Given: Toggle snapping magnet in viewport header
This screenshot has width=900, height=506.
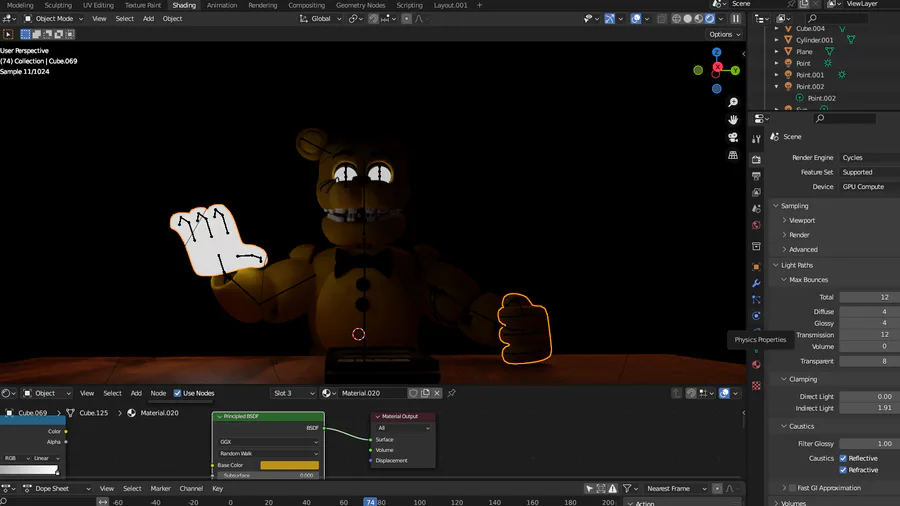Looking at the screenshot, I should [373, 18].
